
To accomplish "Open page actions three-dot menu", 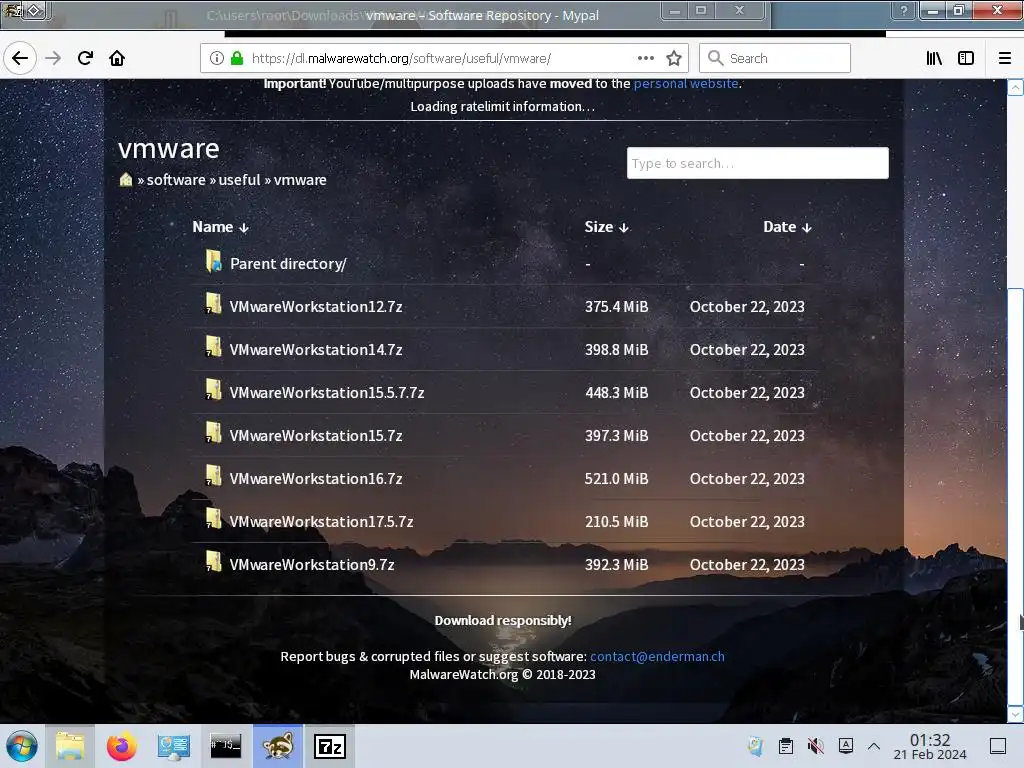I will (x=645, y=58).
